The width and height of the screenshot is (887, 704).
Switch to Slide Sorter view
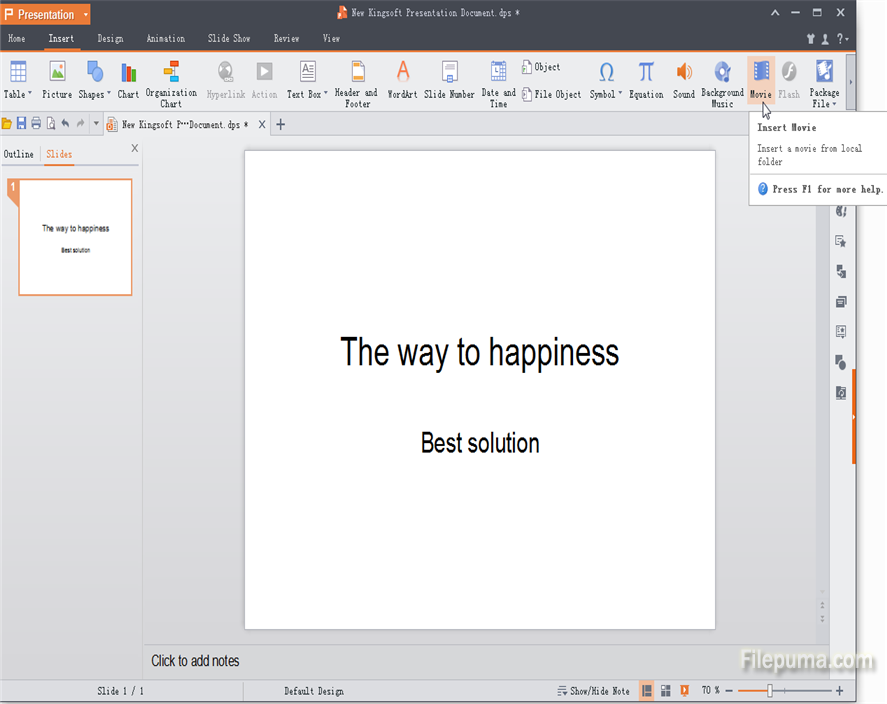(666, 691)
